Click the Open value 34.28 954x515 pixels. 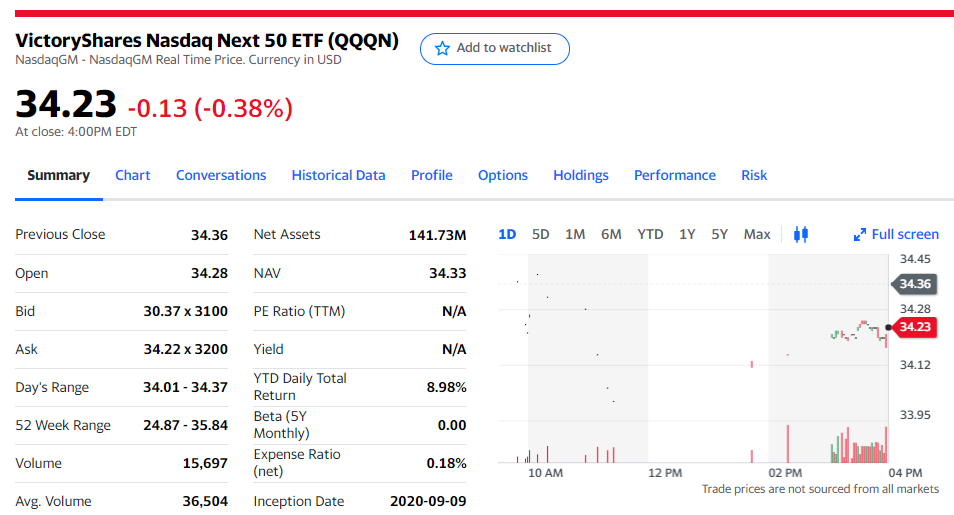click(209, 273)
